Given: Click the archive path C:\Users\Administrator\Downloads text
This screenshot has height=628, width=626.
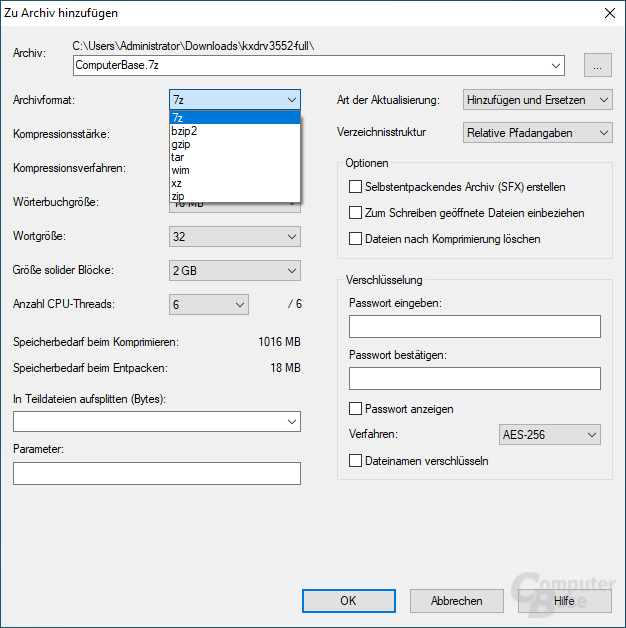Looking at the screenshot, I should tap(193, 46).
